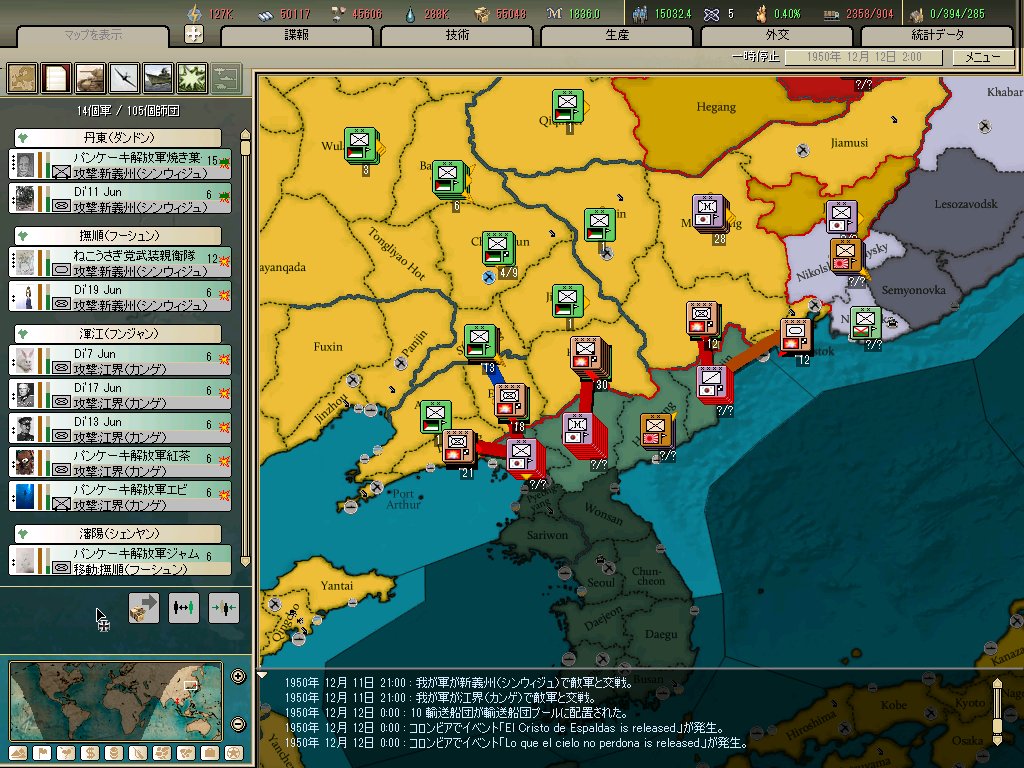The height and width of the screenshot is (768, 1024).
Task: Click the crate-and-arrow strategic redeployment icon
Action: coord(144,608)
